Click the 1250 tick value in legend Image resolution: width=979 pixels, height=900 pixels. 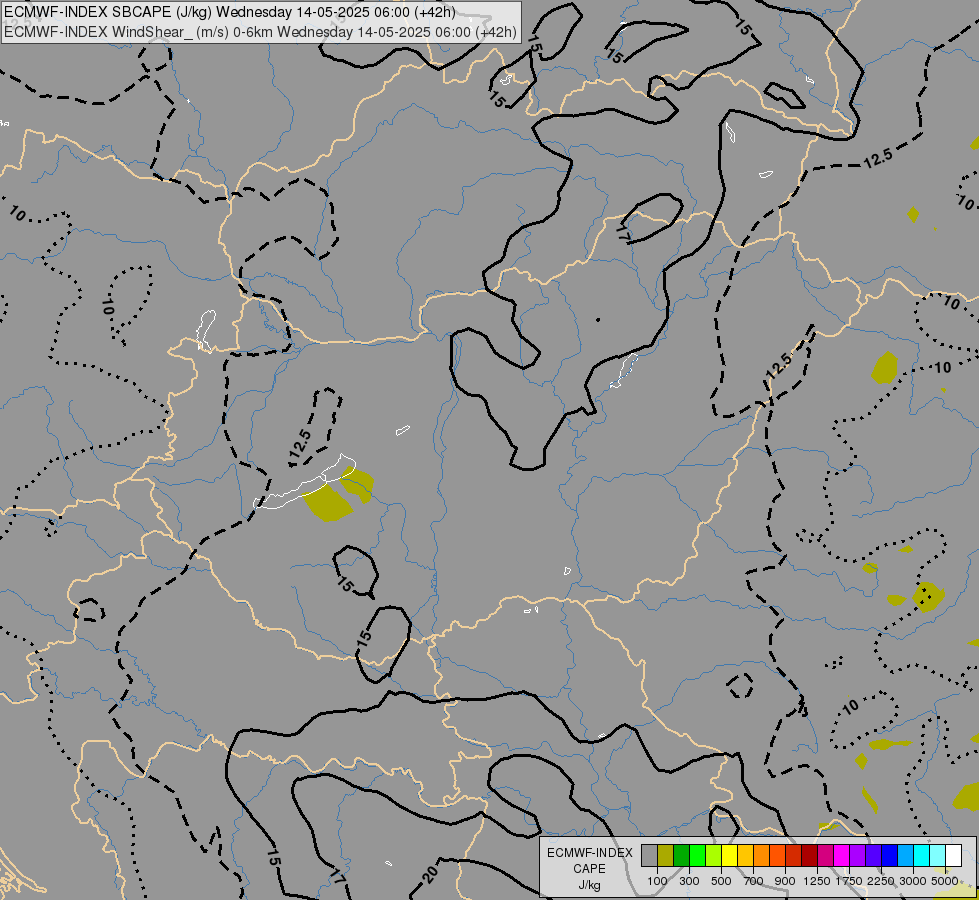(x=817, y=881)
